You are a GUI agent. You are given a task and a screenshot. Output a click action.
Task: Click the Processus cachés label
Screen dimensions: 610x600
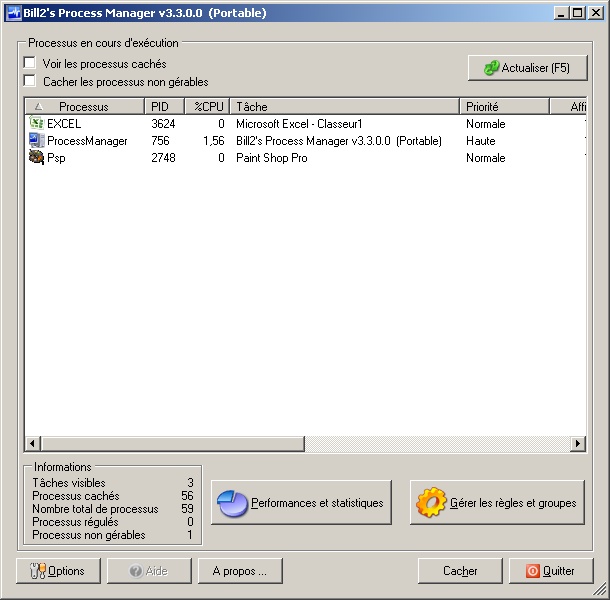[x=76, y=496]
